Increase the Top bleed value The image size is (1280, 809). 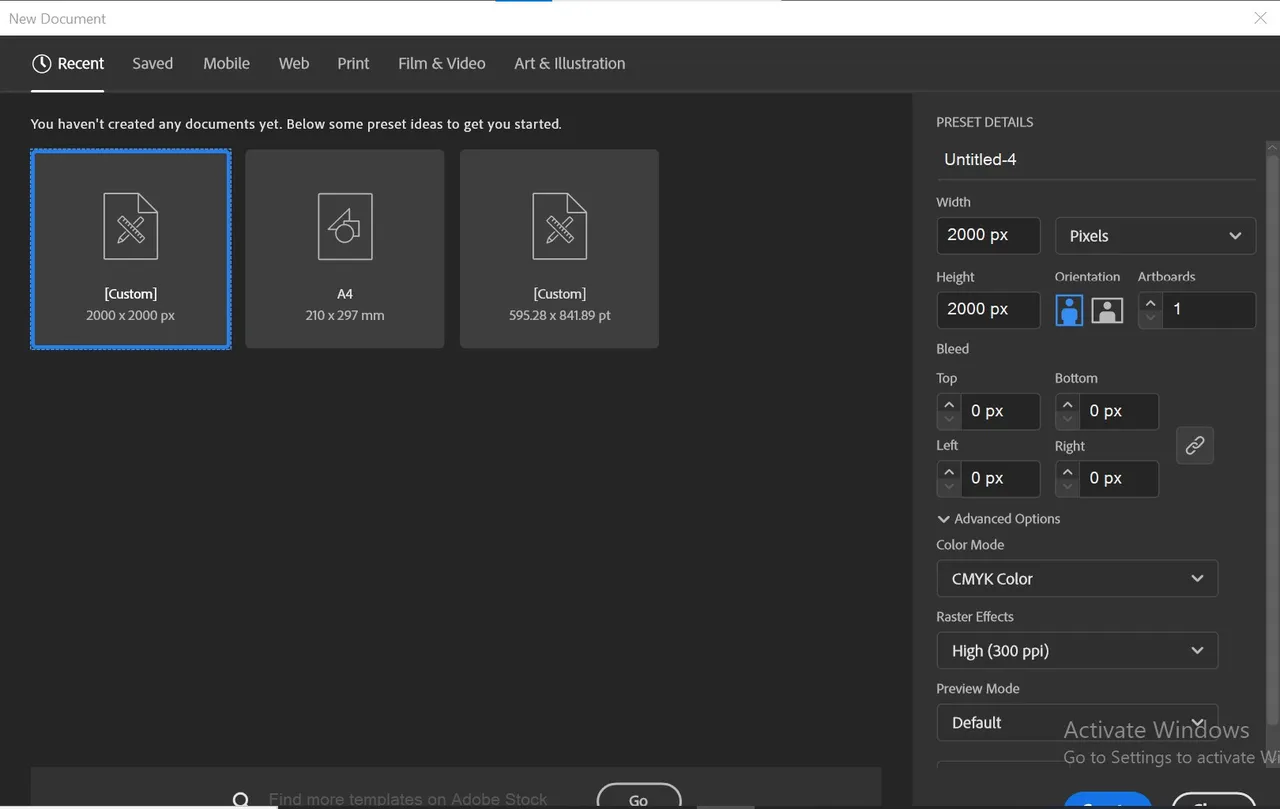pyautogui.click(x=949, y=404)
